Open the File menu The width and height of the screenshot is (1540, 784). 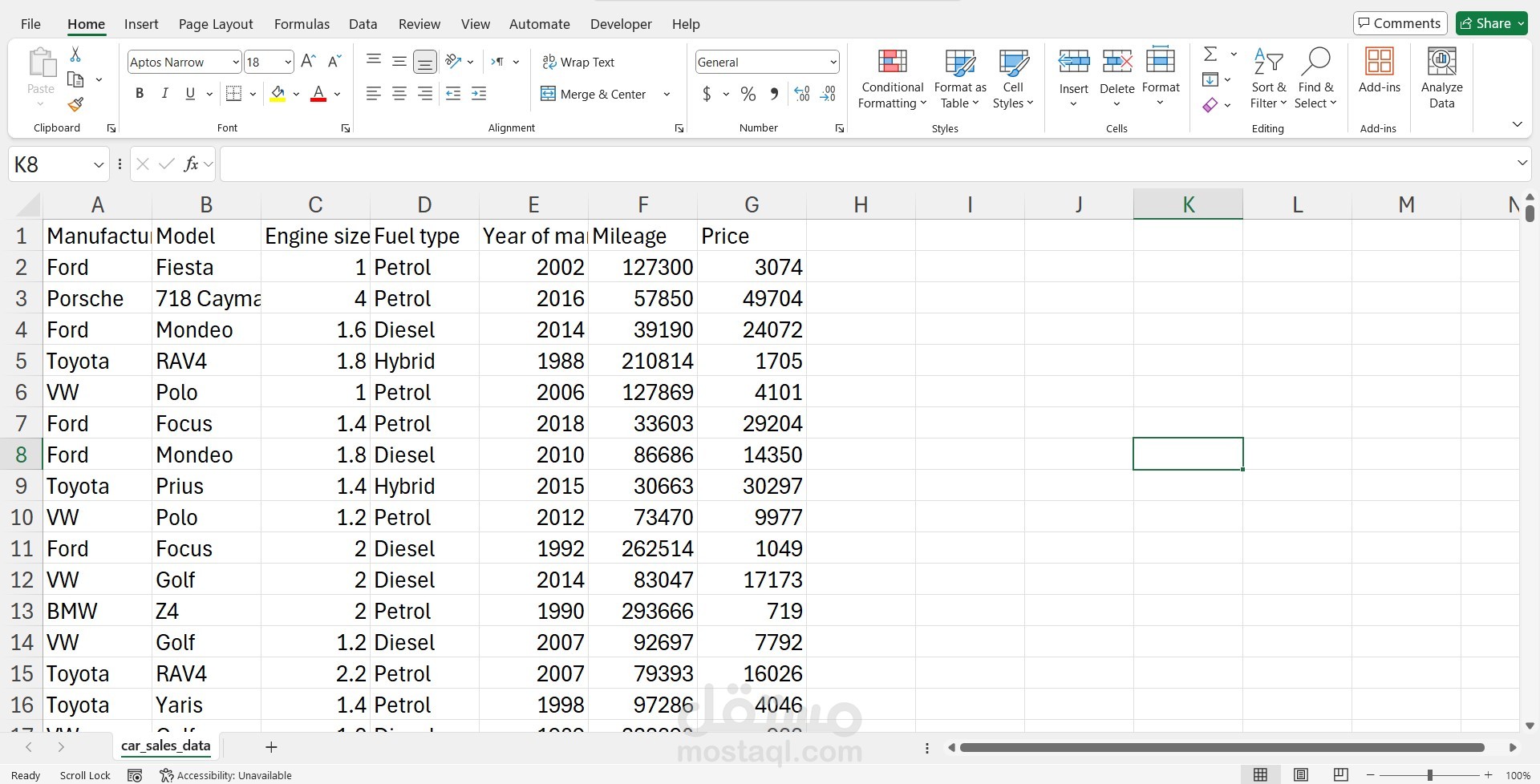[x=30, y=24]
